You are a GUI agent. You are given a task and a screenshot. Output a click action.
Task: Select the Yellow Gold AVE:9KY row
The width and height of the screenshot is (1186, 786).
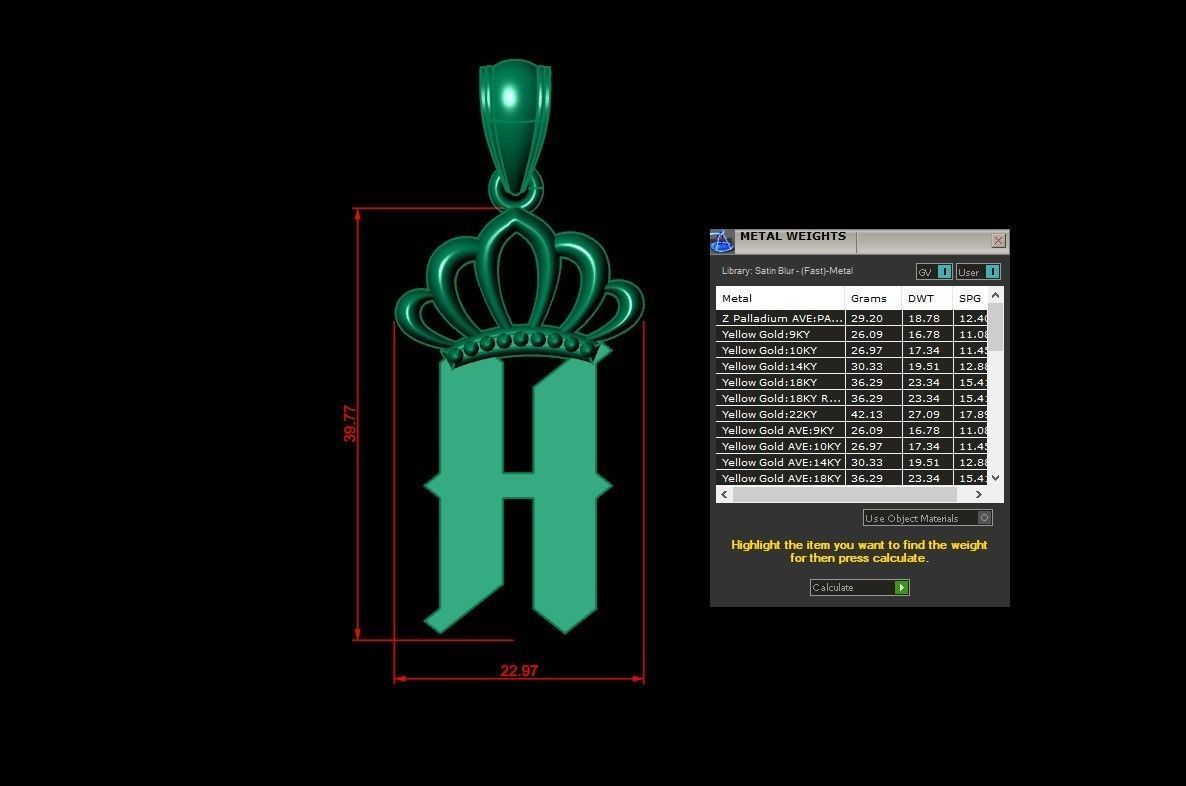(x=852, y=430)
